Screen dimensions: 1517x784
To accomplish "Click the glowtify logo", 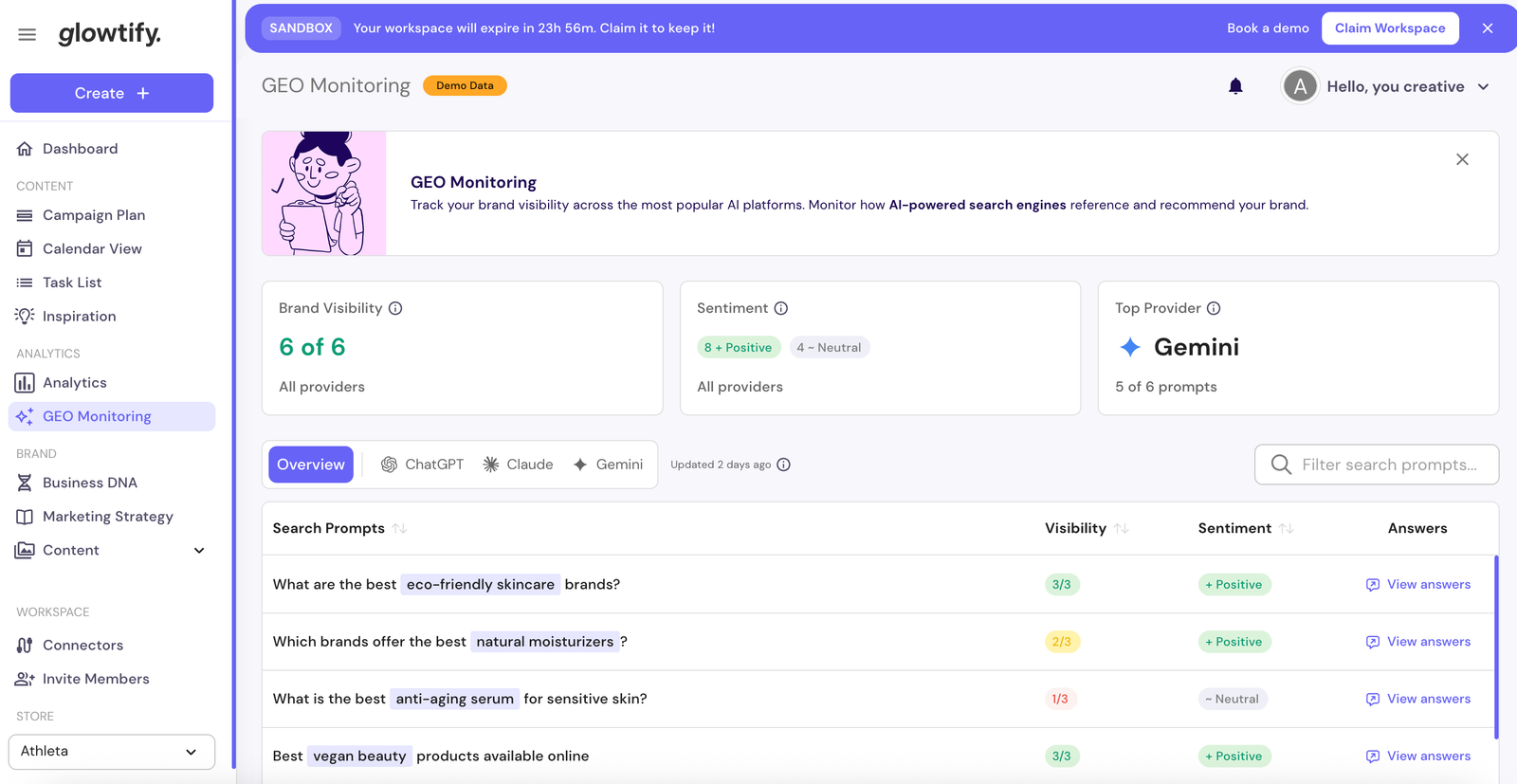I will point(109,33).
